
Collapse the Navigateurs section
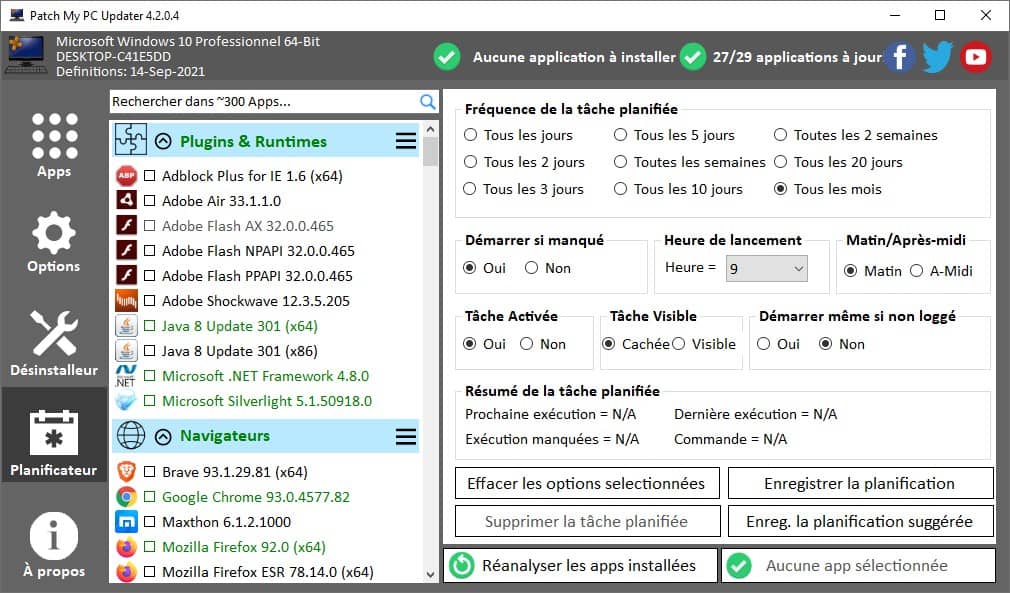click(163, 437)
